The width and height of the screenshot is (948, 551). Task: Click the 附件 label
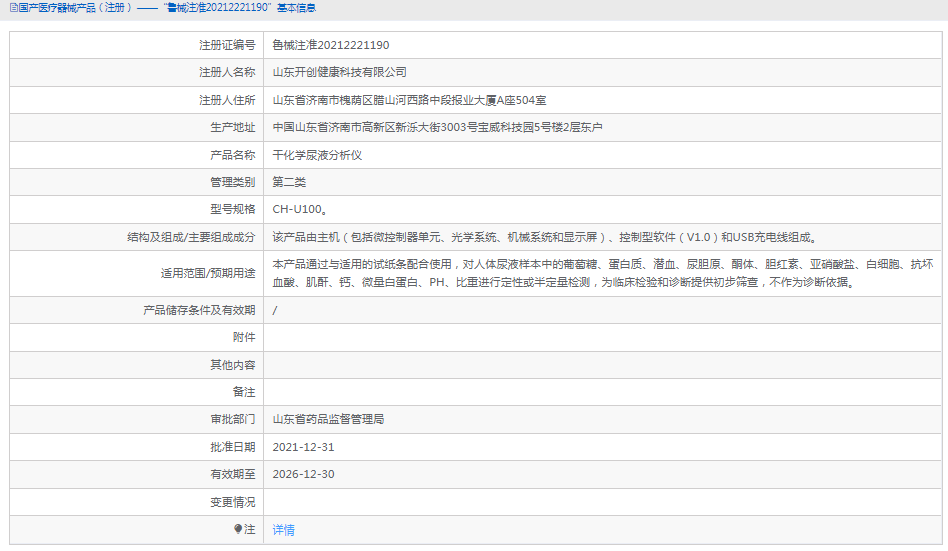(244, 337)
